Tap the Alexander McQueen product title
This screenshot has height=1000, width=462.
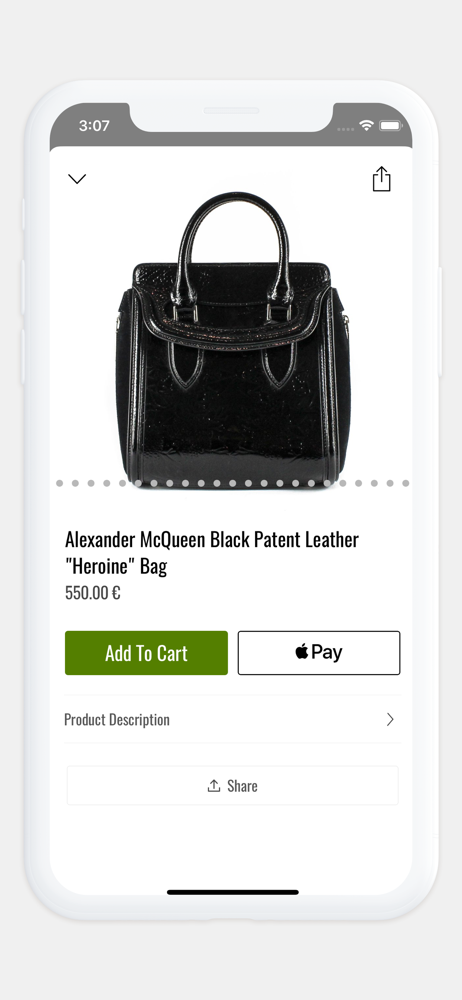coord(212,552)
